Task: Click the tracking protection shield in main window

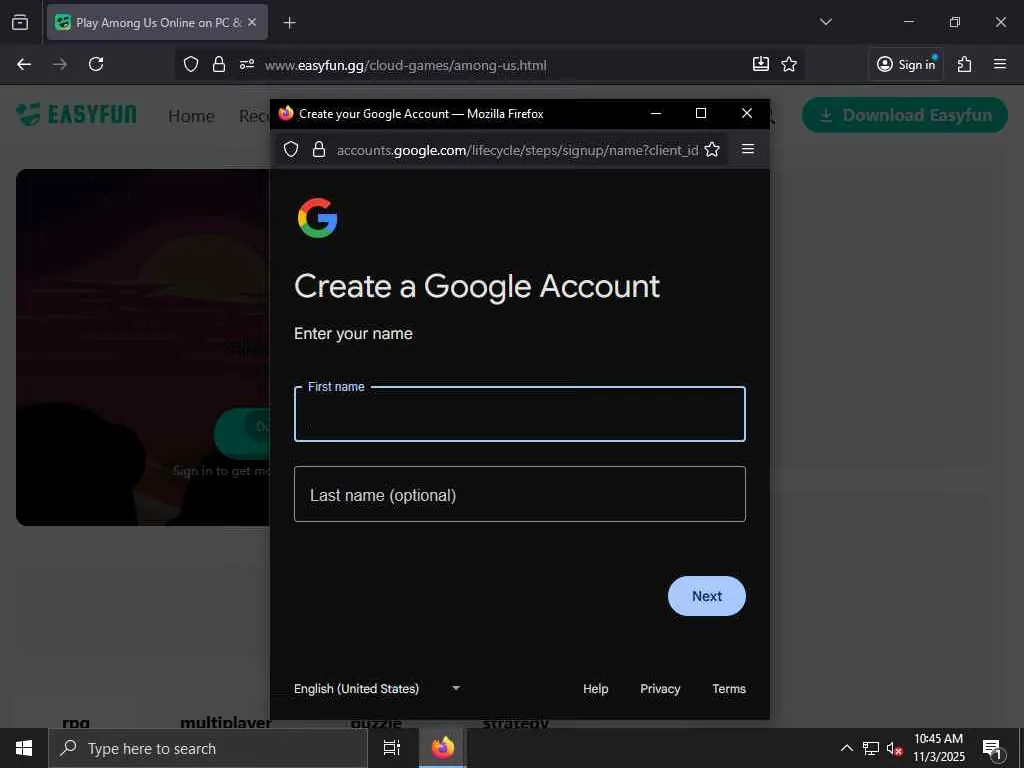Action: point(191,64)
